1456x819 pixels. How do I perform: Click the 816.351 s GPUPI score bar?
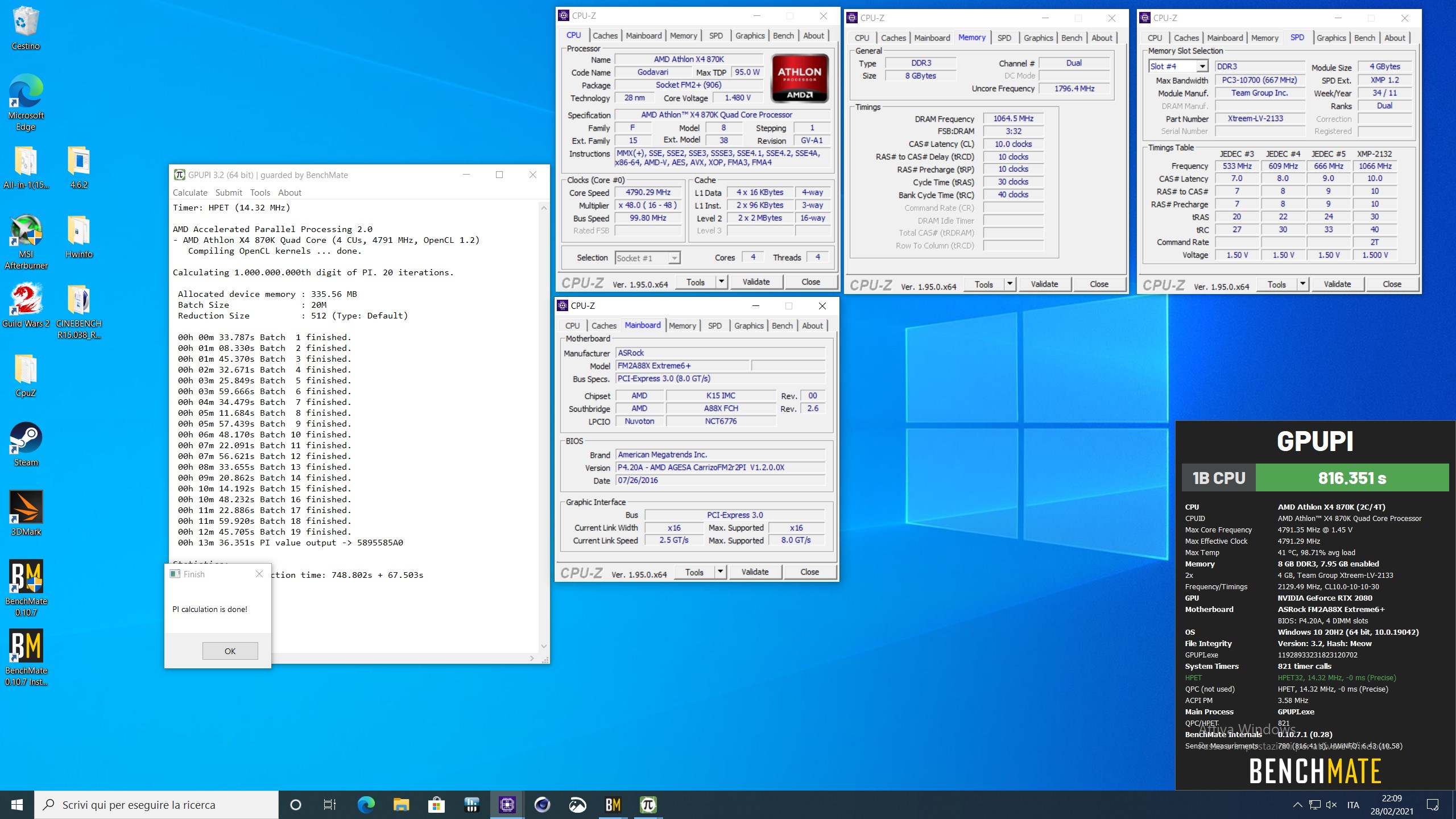click(x=1352, y=478)
